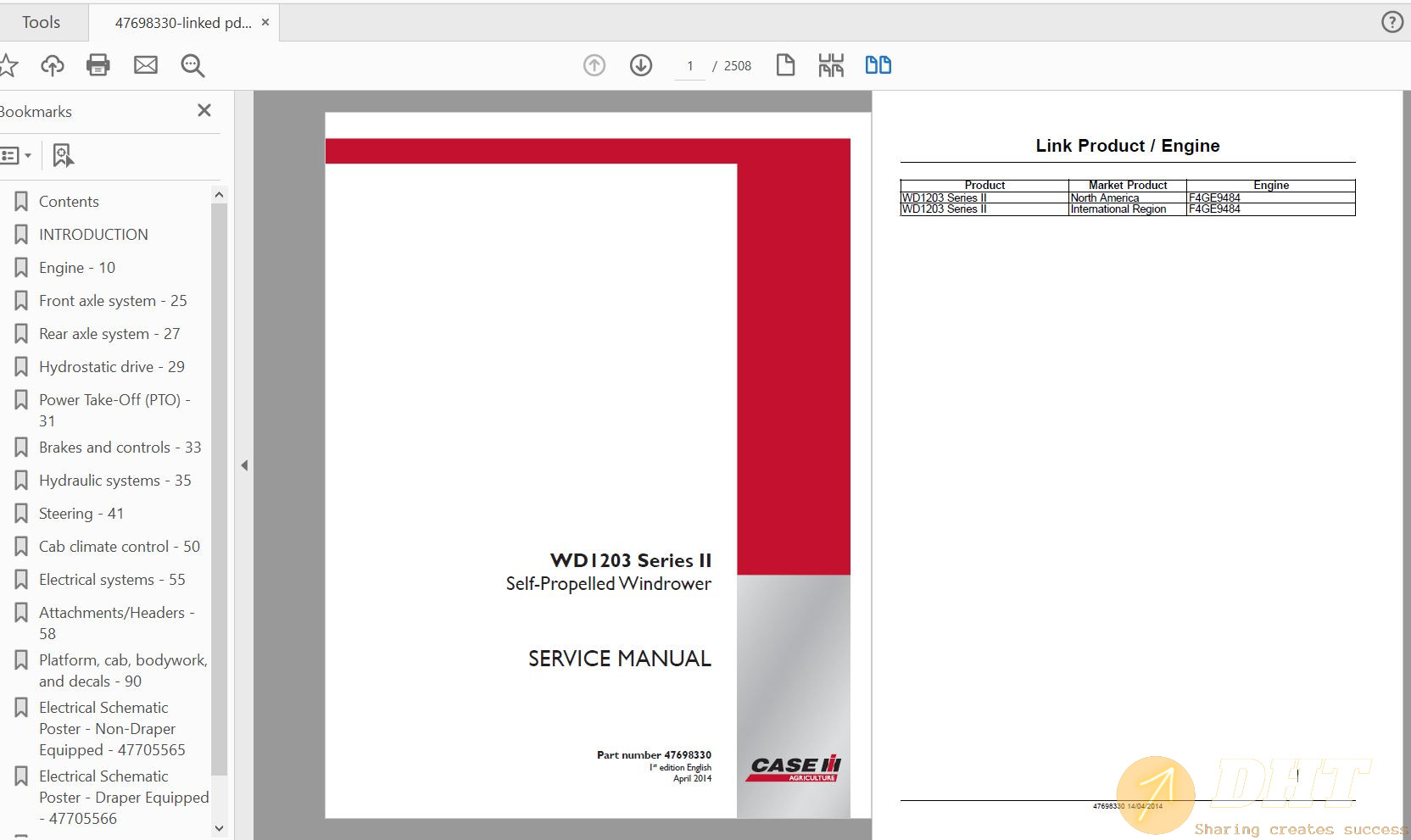Image resolution: width=1411 pixels, height=840 pixels.
Task: Click the Case IH Agriculture logo
Action: point(795,768)
